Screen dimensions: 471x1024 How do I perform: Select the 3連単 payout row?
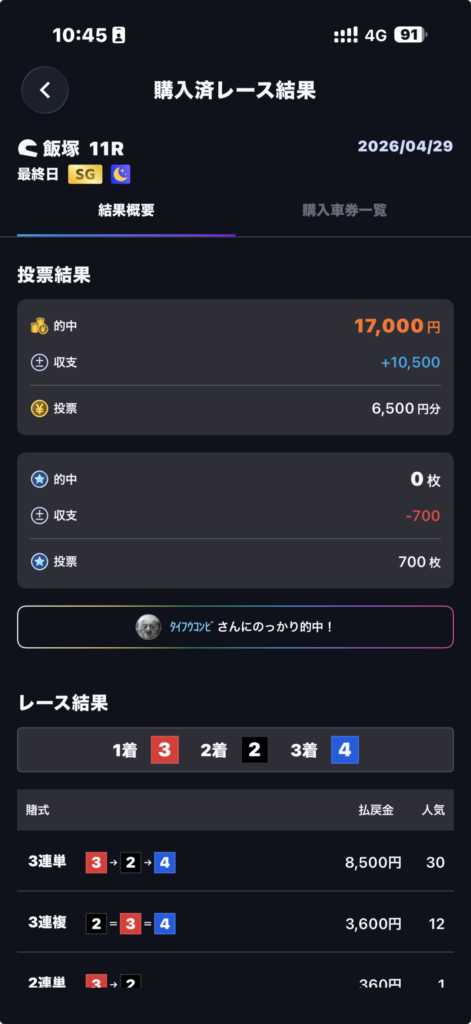tap(235, 862)
